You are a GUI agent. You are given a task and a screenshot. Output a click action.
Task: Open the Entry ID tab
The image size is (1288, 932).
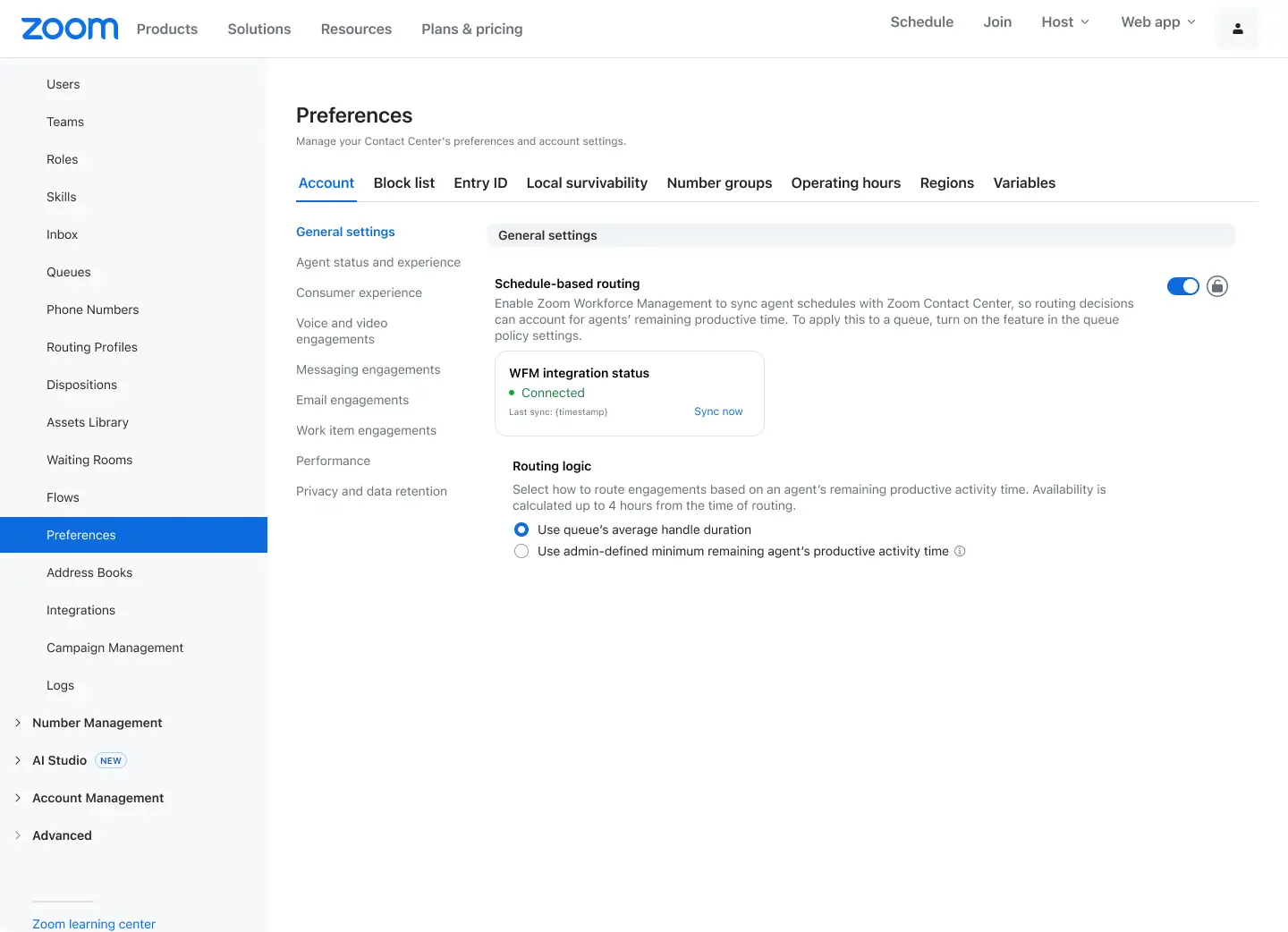point(480,182)
